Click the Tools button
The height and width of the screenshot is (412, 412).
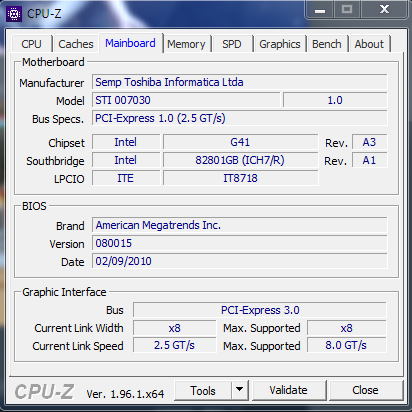coord(203,390)
